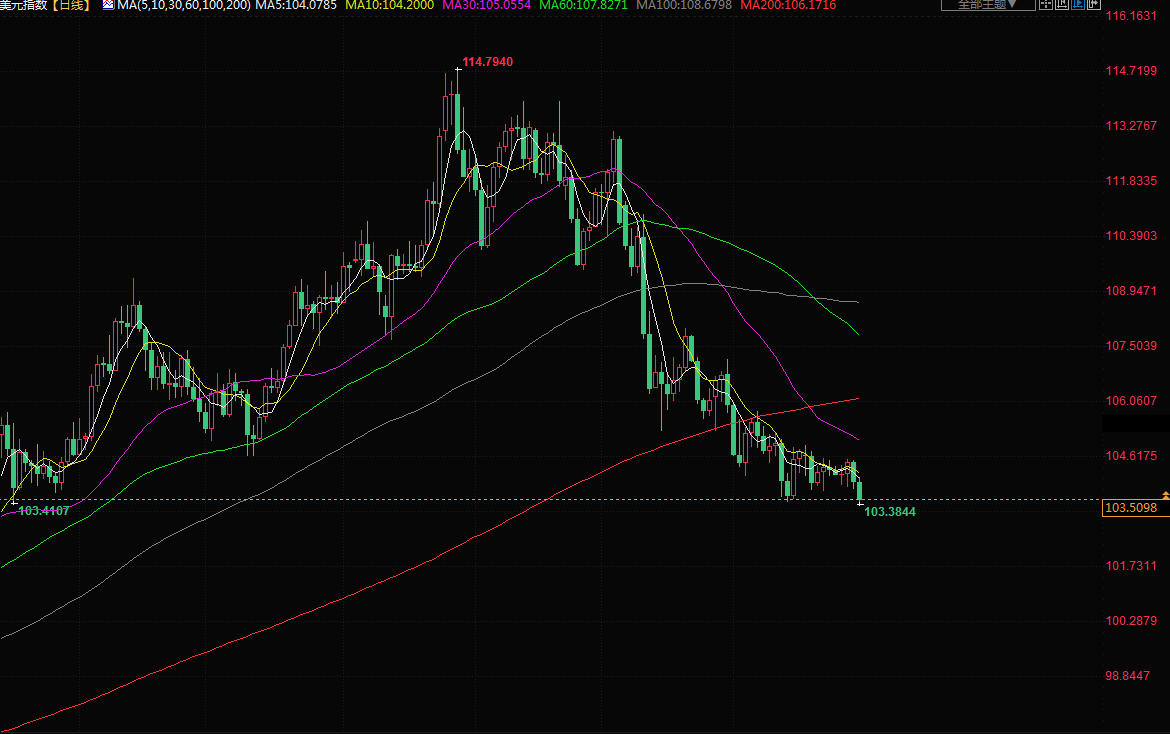1170x734 pixels.
Task: Click the cross marker at the 114.7940 peak
Action: click(x=459, y=68)
